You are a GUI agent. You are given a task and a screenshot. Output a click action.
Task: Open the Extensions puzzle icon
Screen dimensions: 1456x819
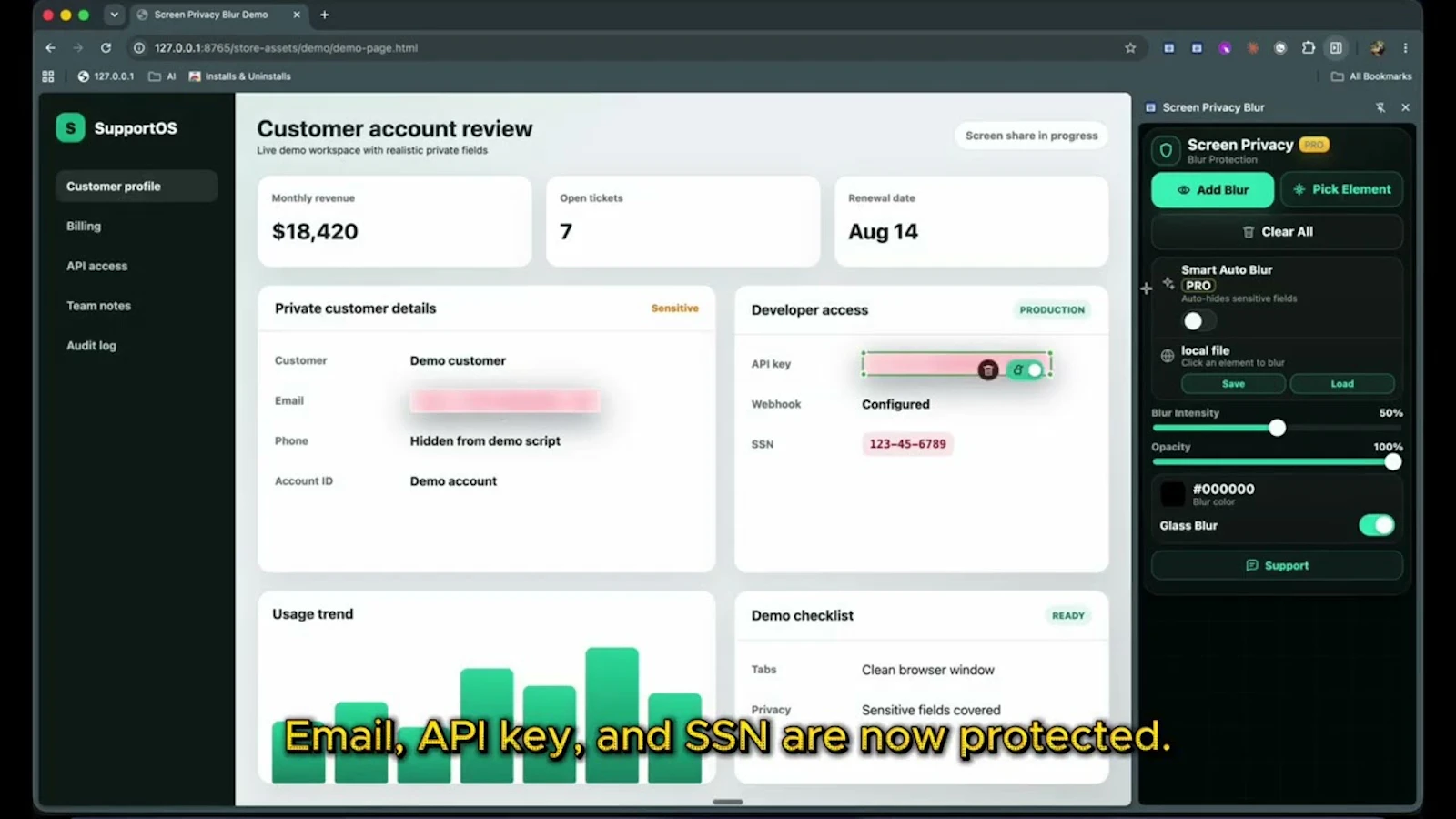[1309, 48]
